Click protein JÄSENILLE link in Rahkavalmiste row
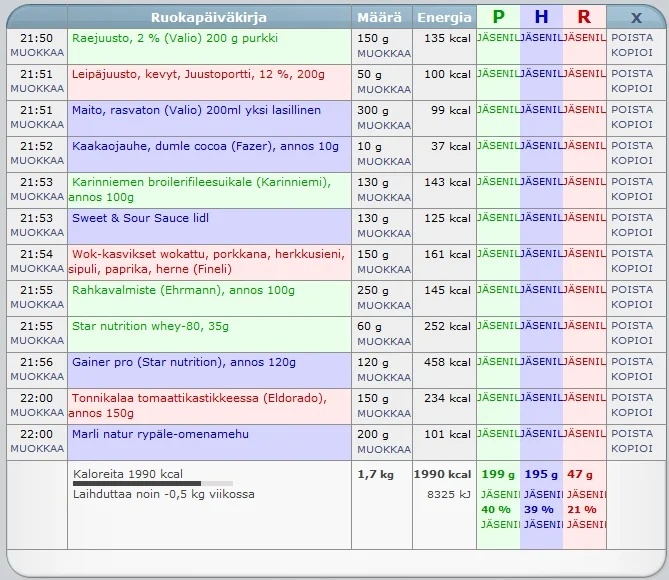This screenshot has width=669, height=580. point(498,290)
